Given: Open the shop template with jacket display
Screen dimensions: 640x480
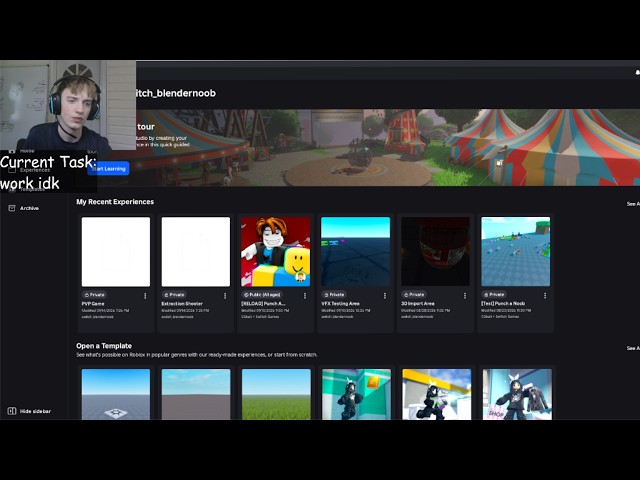Looking at the screenshot, I should tap(517, 394).
